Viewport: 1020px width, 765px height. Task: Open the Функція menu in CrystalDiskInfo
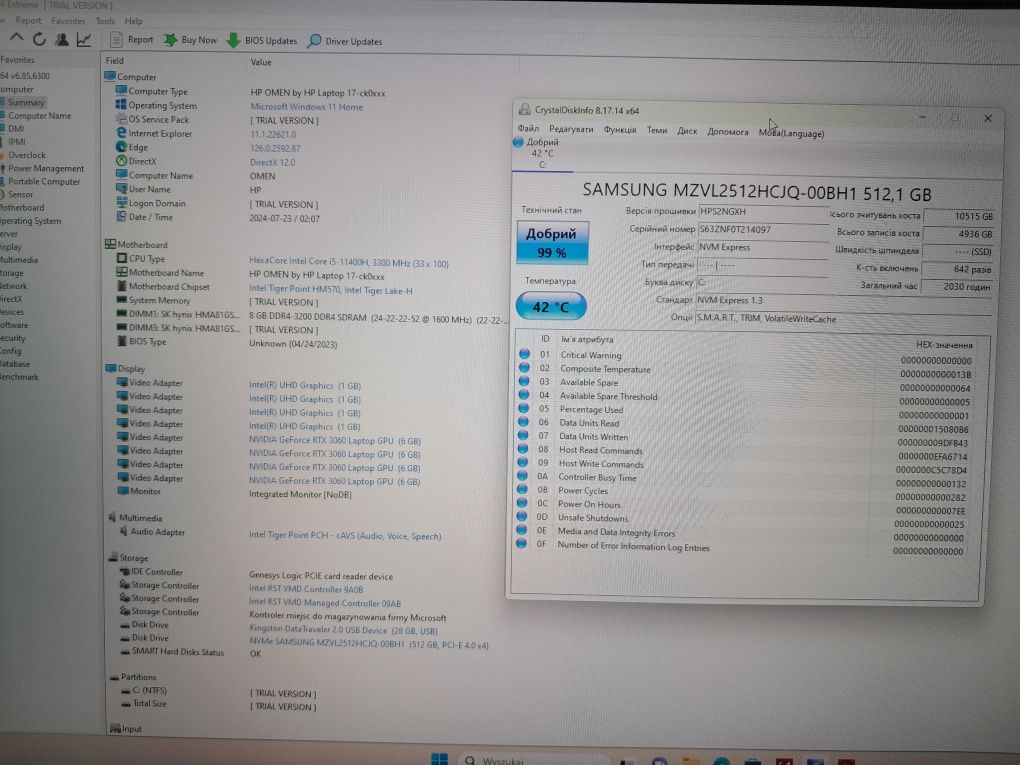(620, 129)
